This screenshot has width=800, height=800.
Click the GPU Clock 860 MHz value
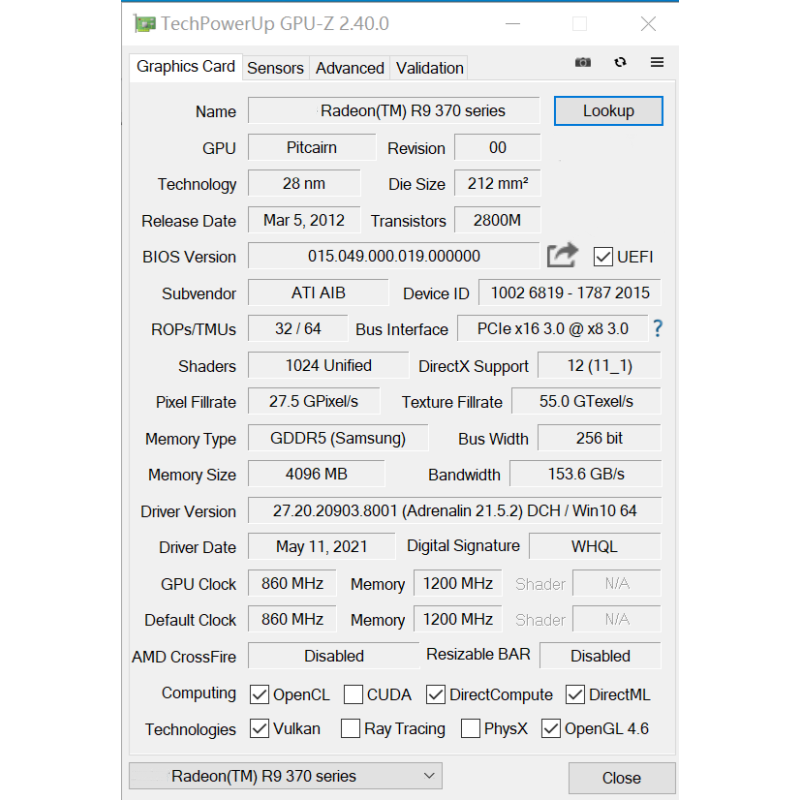292,582
